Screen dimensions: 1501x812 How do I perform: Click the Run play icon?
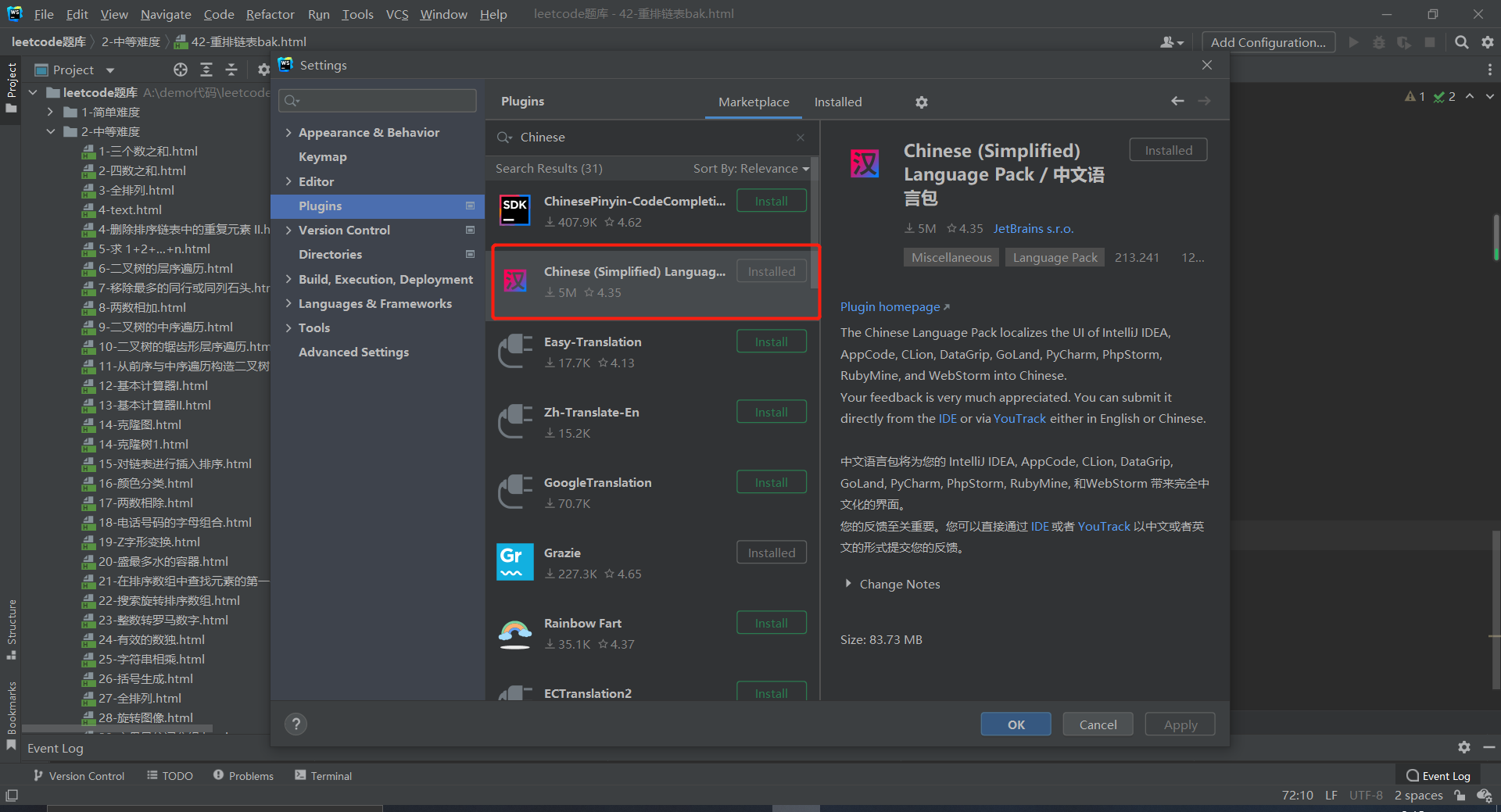click(1354, 42)
